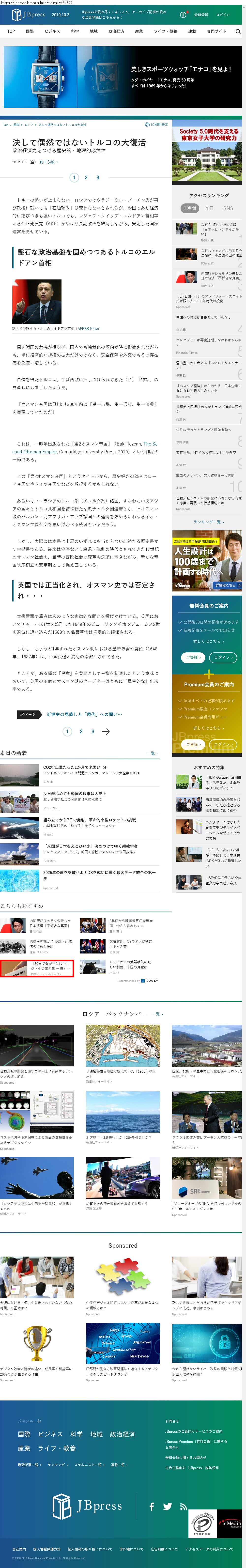Screen dimensions: 246x1568
Task: Open the puzzle pieces sponsored thumbnail
Action: pyautogui.click(x=123, y=1277)
